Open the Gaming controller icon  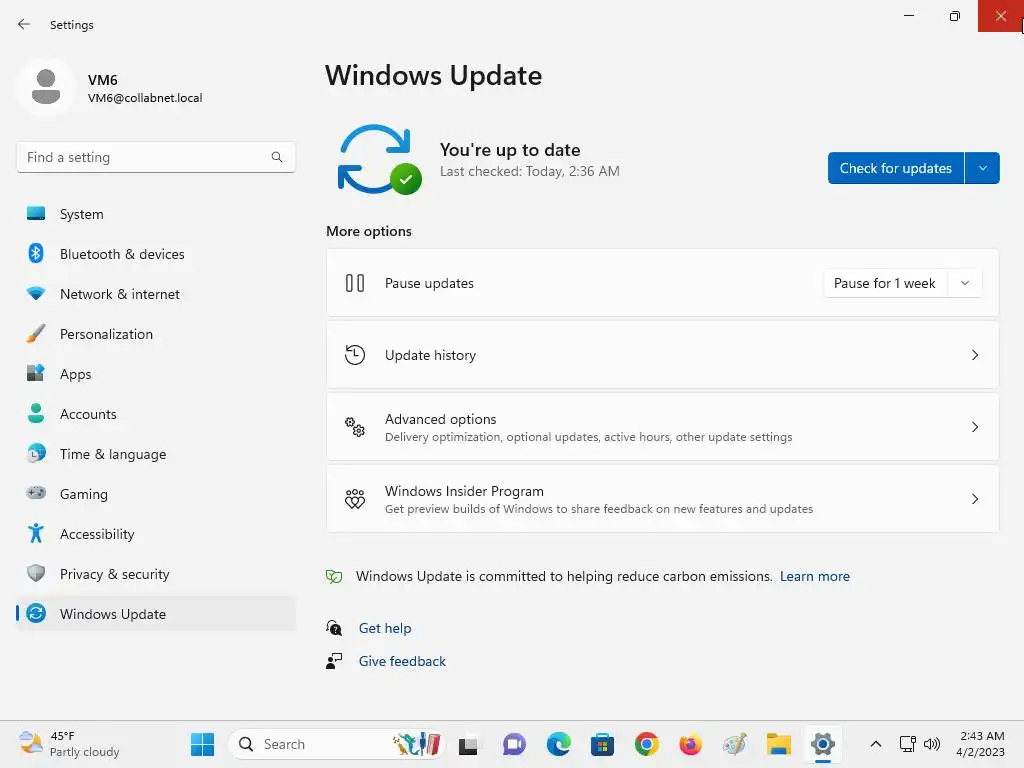click(x=36, y=493)
